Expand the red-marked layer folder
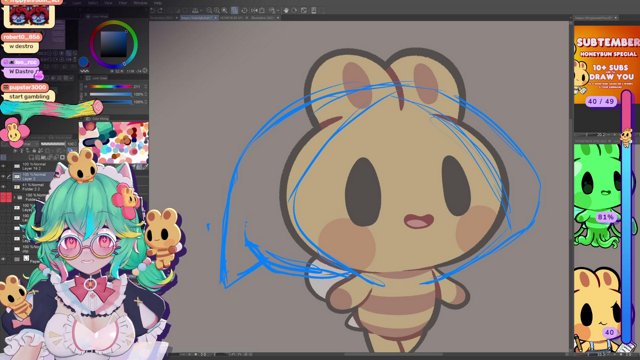This screenshot has height=360, width=640. [x=15, y=197]
